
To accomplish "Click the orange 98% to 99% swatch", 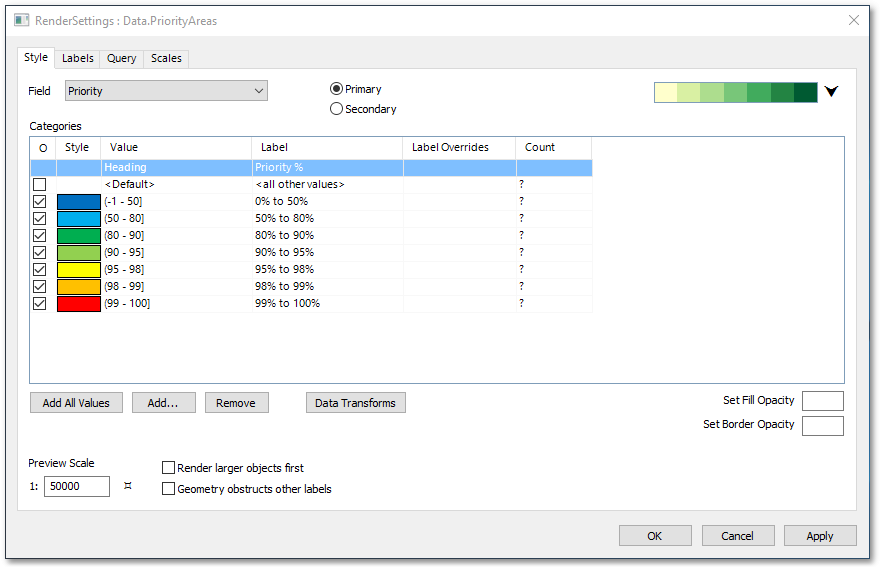I will (79, 287).
